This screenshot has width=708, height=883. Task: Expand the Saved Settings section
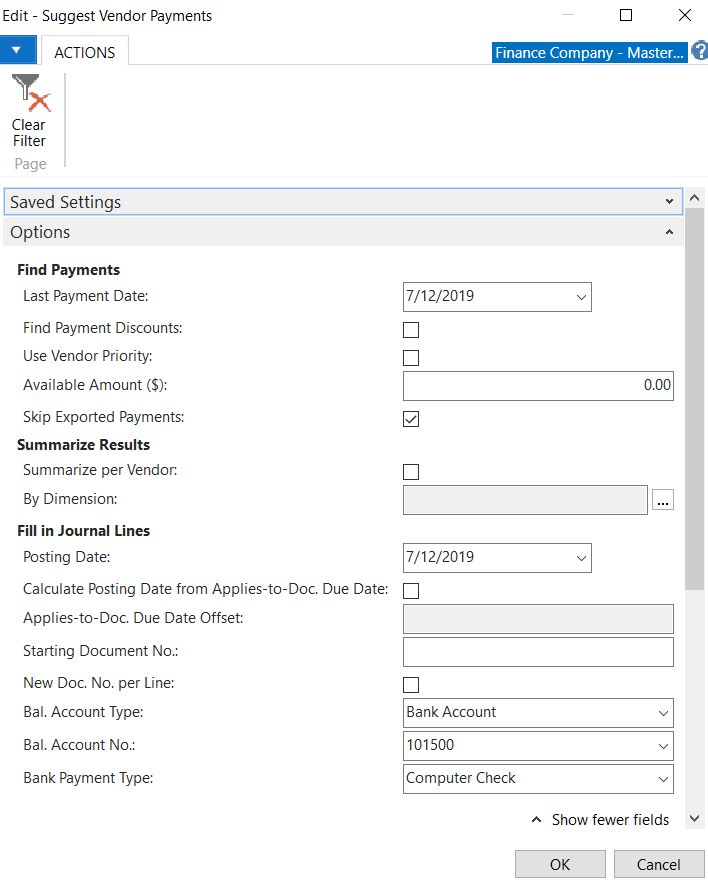[x=343, y=202]
